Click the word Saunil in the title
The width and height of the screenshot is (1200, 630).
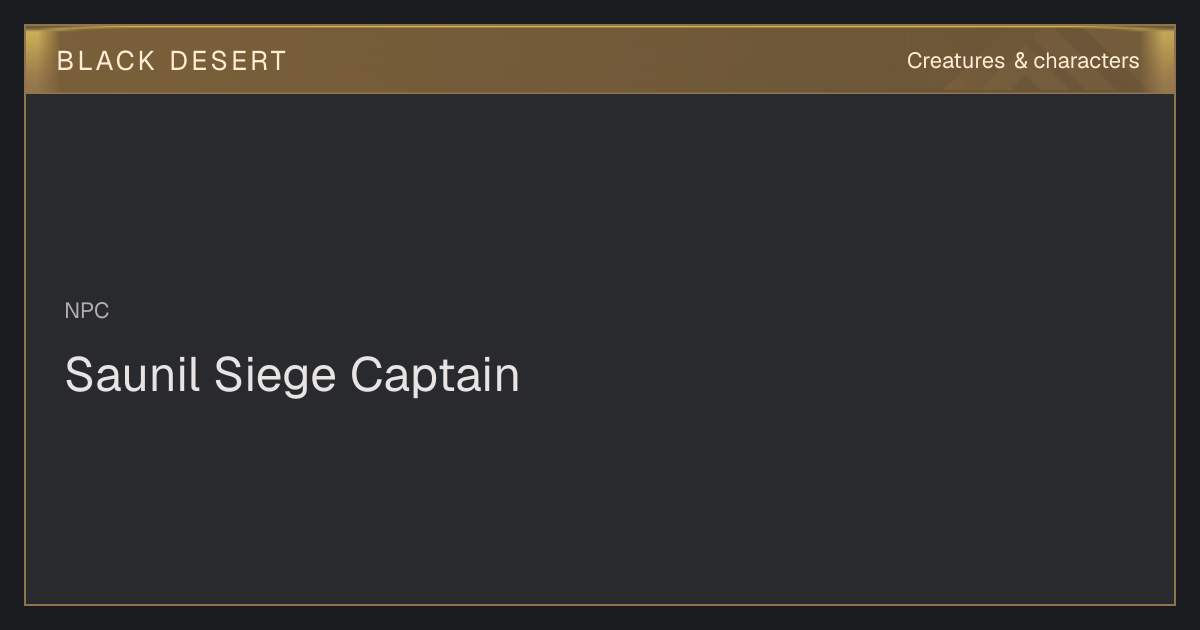tap(133, 376)
